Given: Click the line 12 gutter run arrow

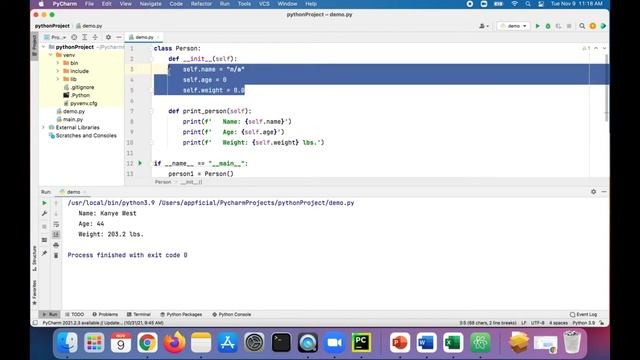Looking at the screenshot, I should [140, 163].
